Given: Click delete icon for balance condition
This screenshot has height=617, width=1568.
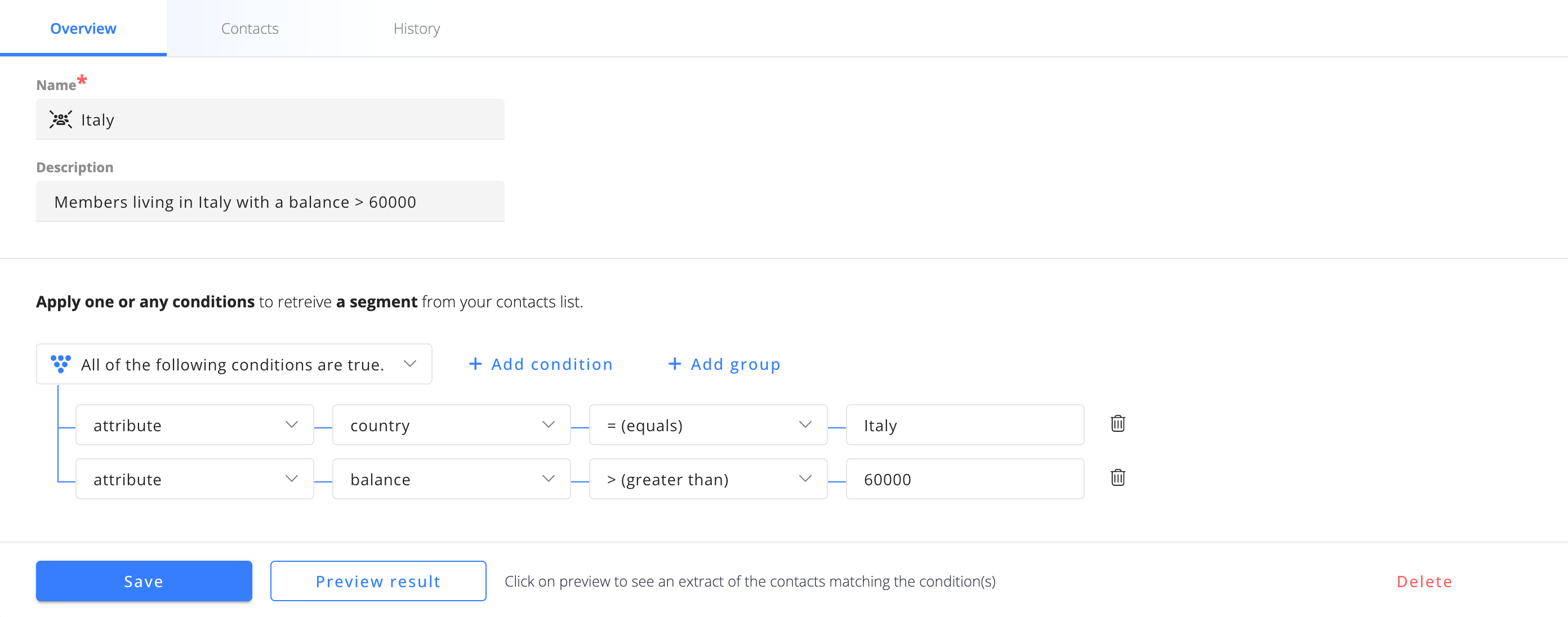Looking at the screenshot, I should (x=1118, y=479).
